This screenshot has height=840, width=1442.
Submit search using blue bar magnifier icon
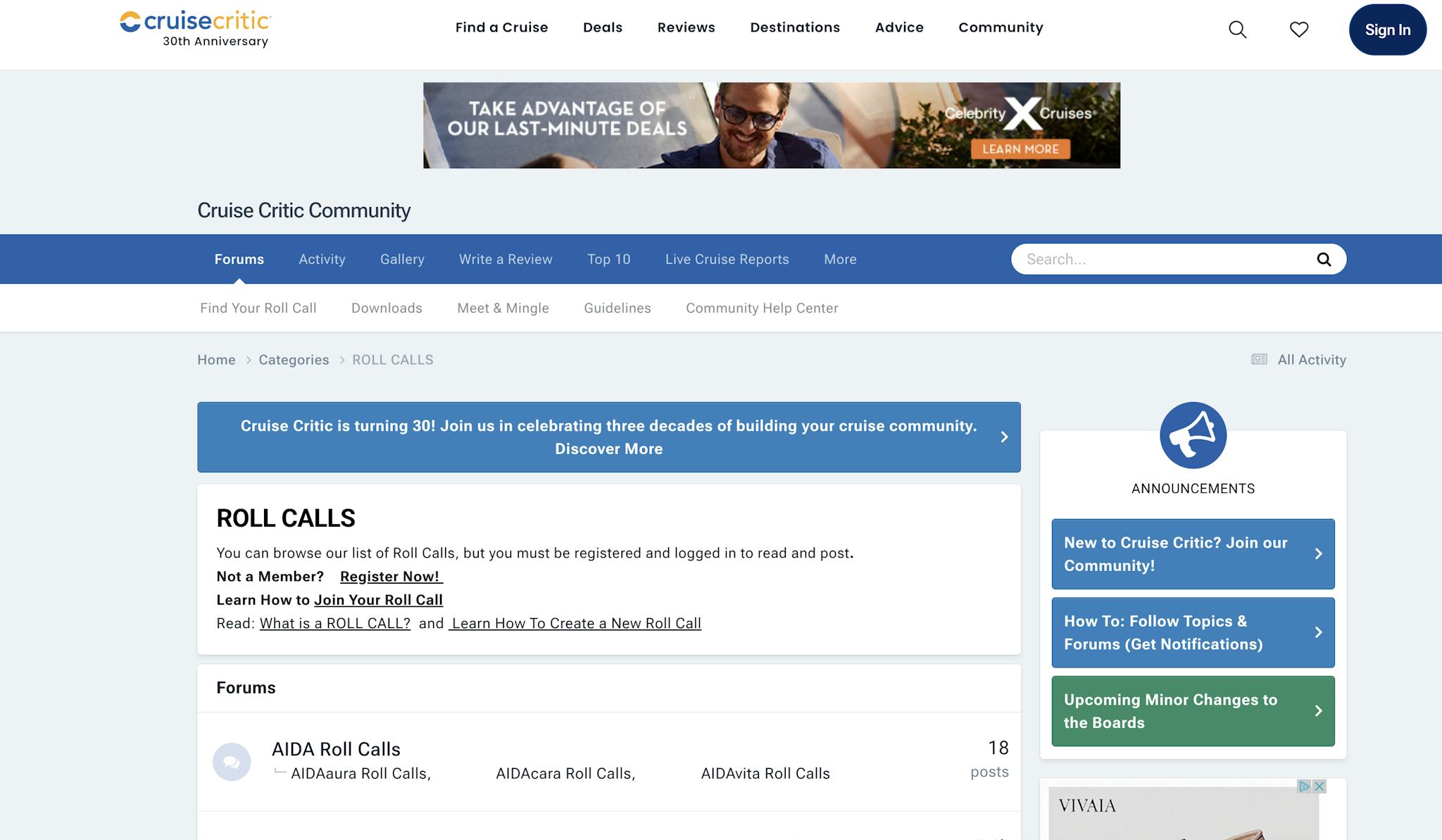point(1324,259)
